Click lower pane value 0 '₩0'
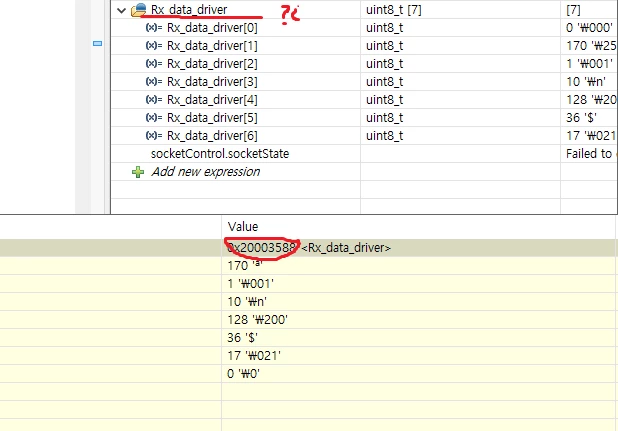Screen dimensions: 618x431 (x=243, y=373)
